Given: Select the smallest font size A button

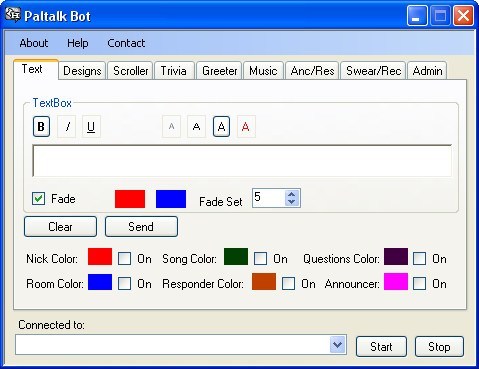Looking at the screenshot, I should [171, 127].
